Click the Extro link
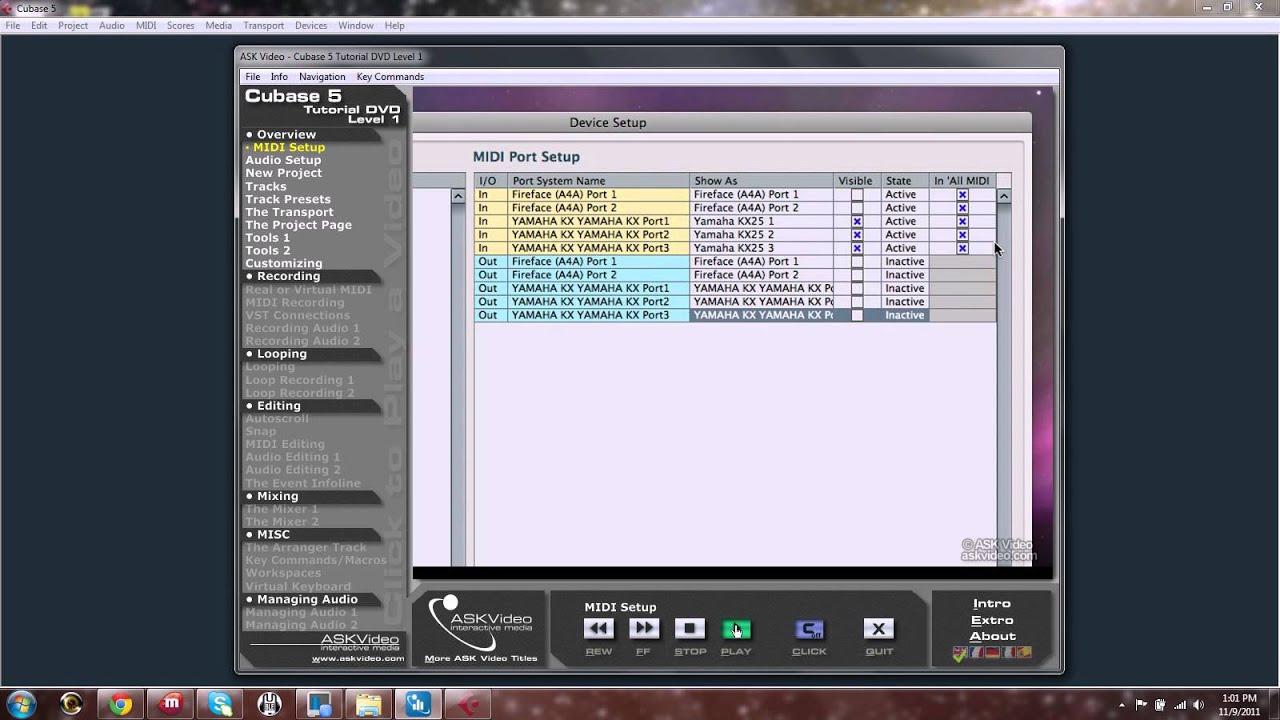1280x720 pixels. click(992, 620)
